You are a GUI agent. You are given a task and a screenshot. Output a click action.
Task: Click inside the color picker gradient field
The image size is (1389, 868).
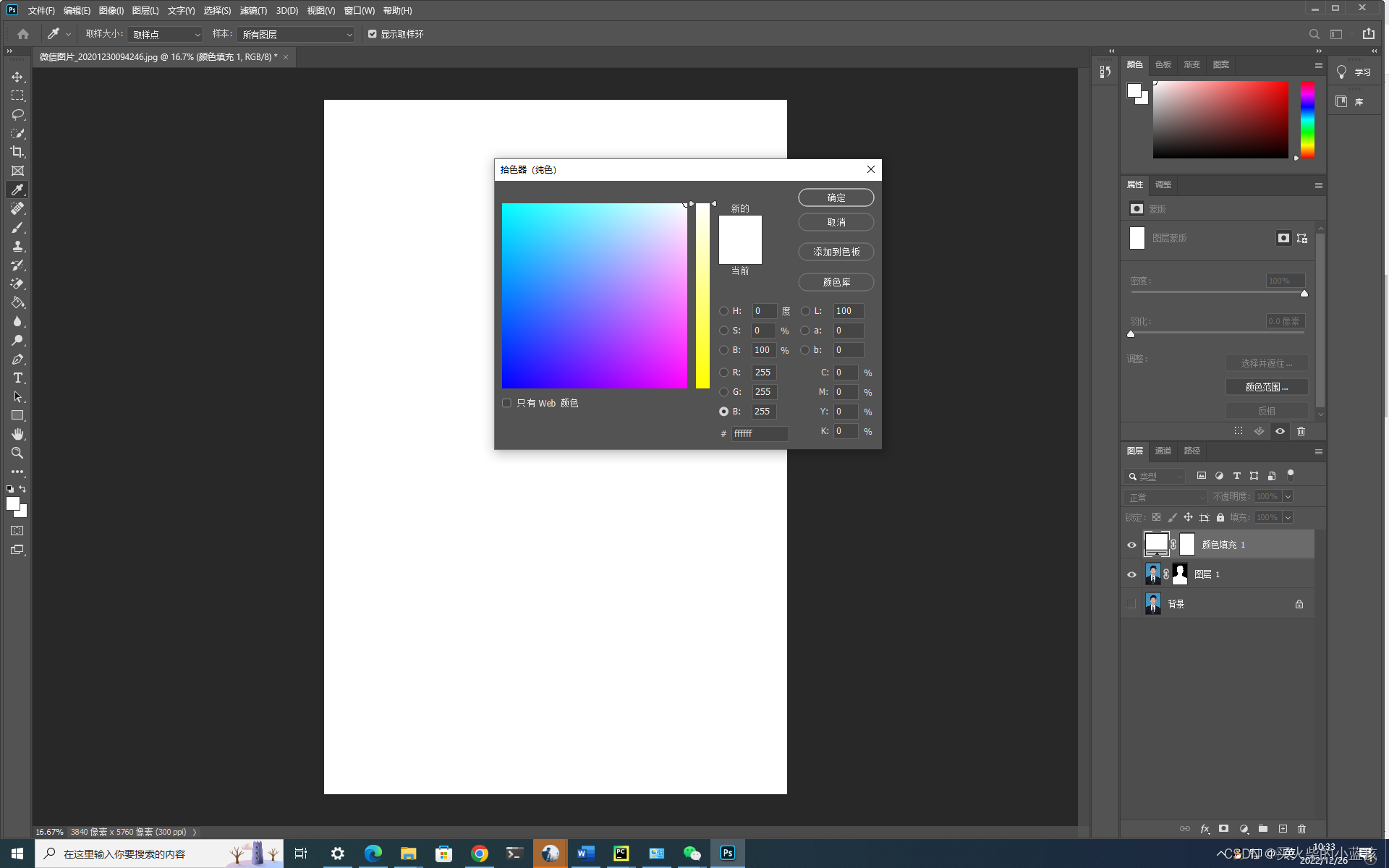tap(594, 296)
